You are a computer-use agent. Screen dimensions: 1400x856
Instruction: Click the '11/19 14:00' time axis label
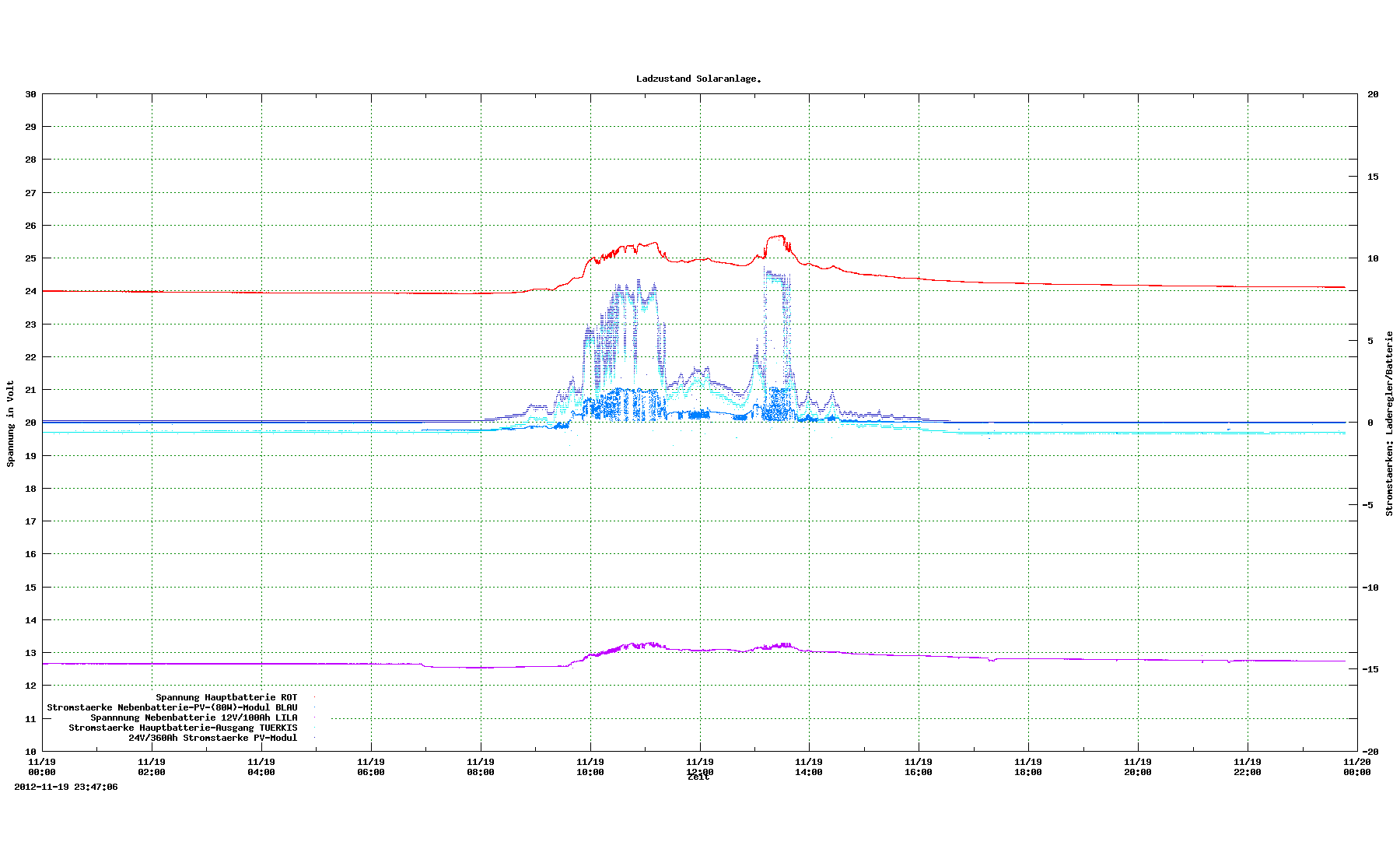pyautogui.click(x=809, y=767)
